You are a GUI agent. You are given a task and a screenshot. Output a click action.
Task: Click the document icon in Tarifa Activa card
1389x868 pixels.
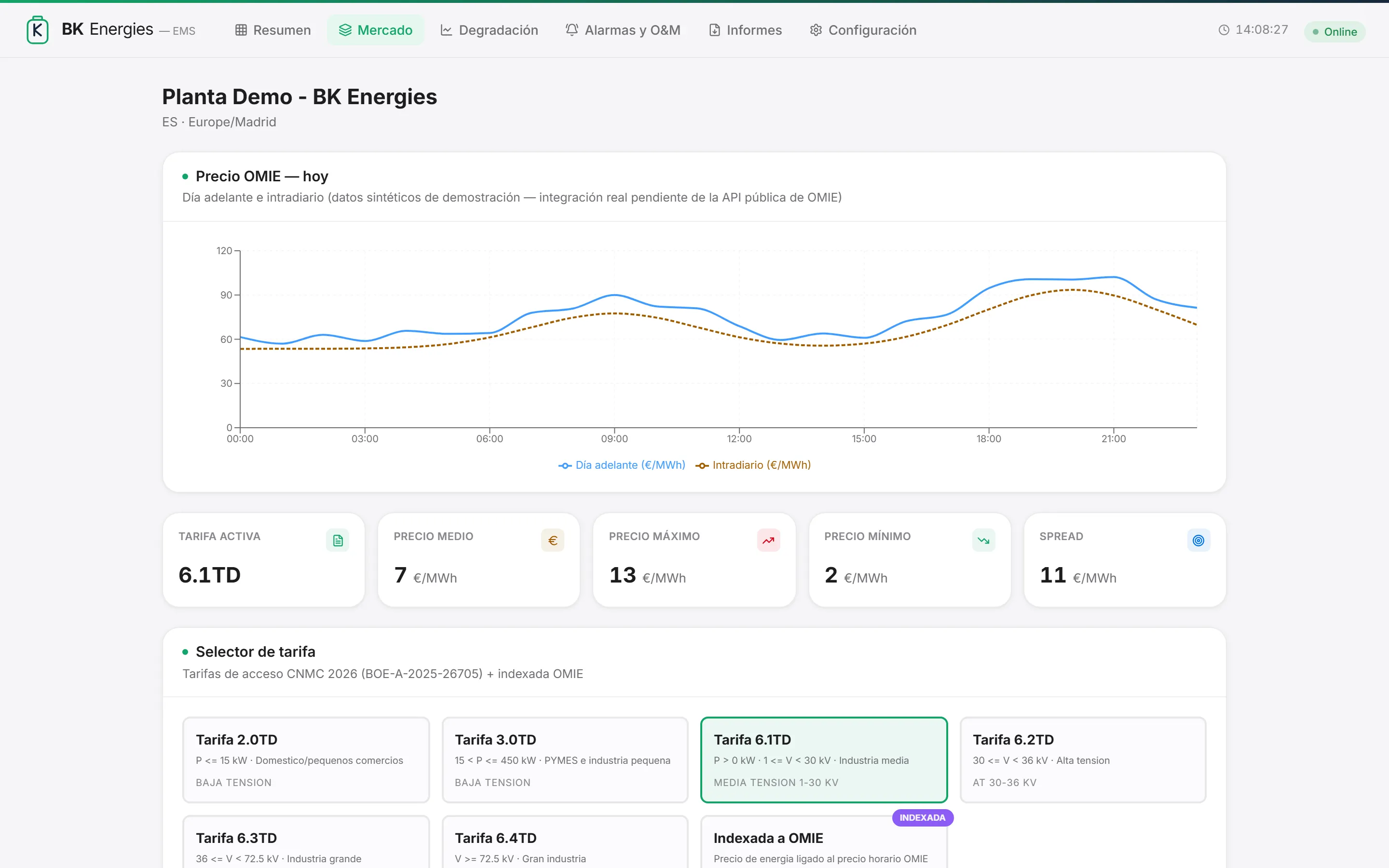[x=338, y=540]
